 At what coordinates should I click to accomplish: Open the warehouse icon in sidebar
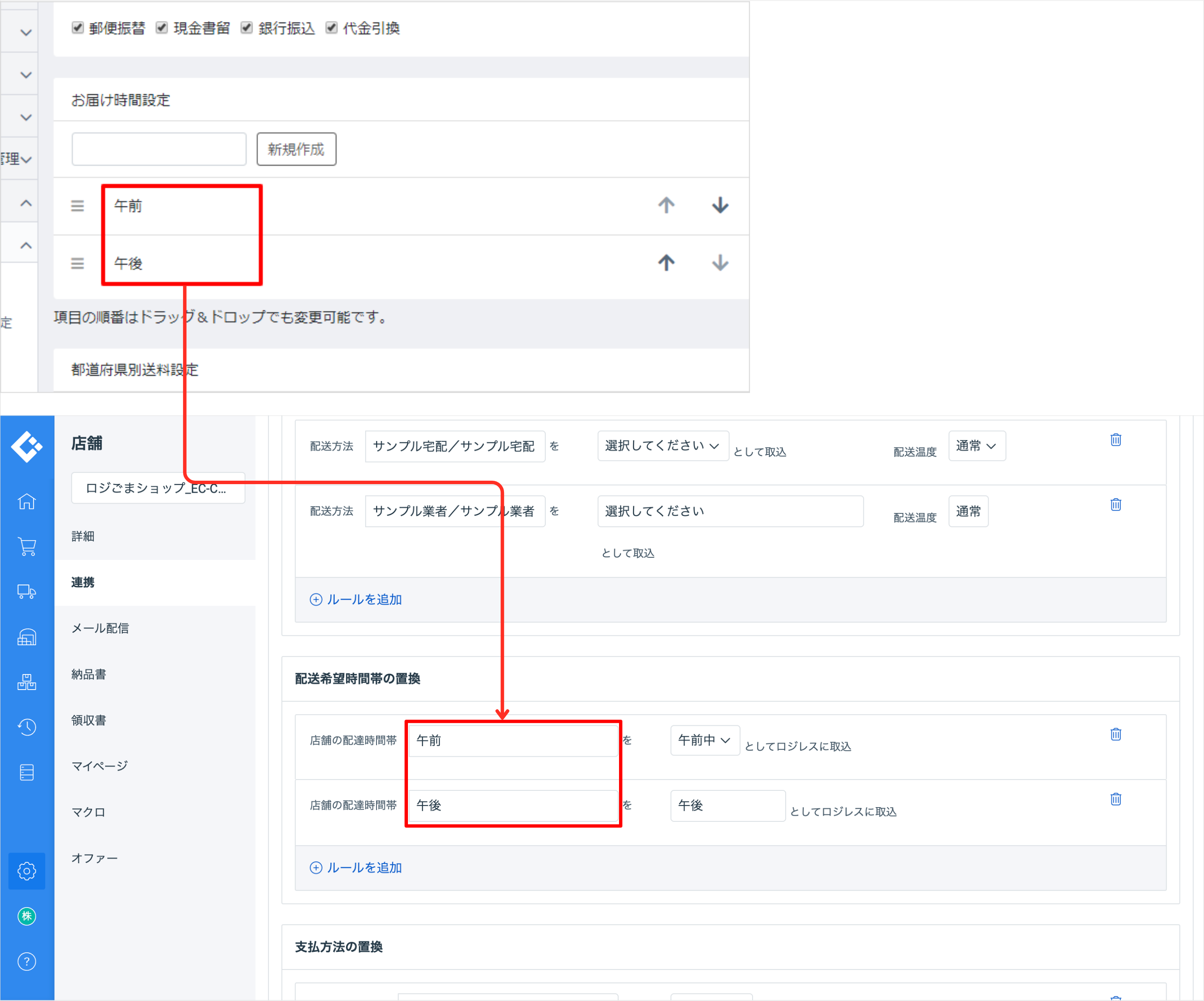(26, 637)
